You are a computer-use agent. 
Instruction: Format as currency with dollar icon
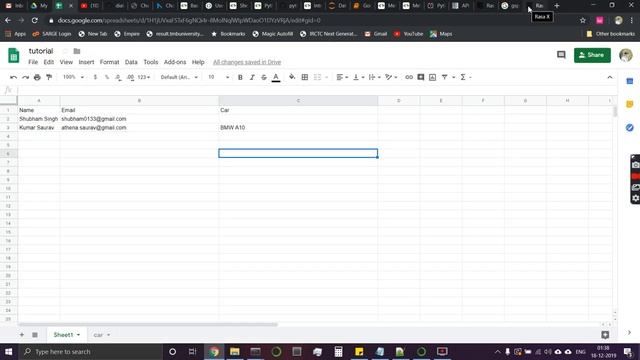pyautogui.click(x=95, y=77)
